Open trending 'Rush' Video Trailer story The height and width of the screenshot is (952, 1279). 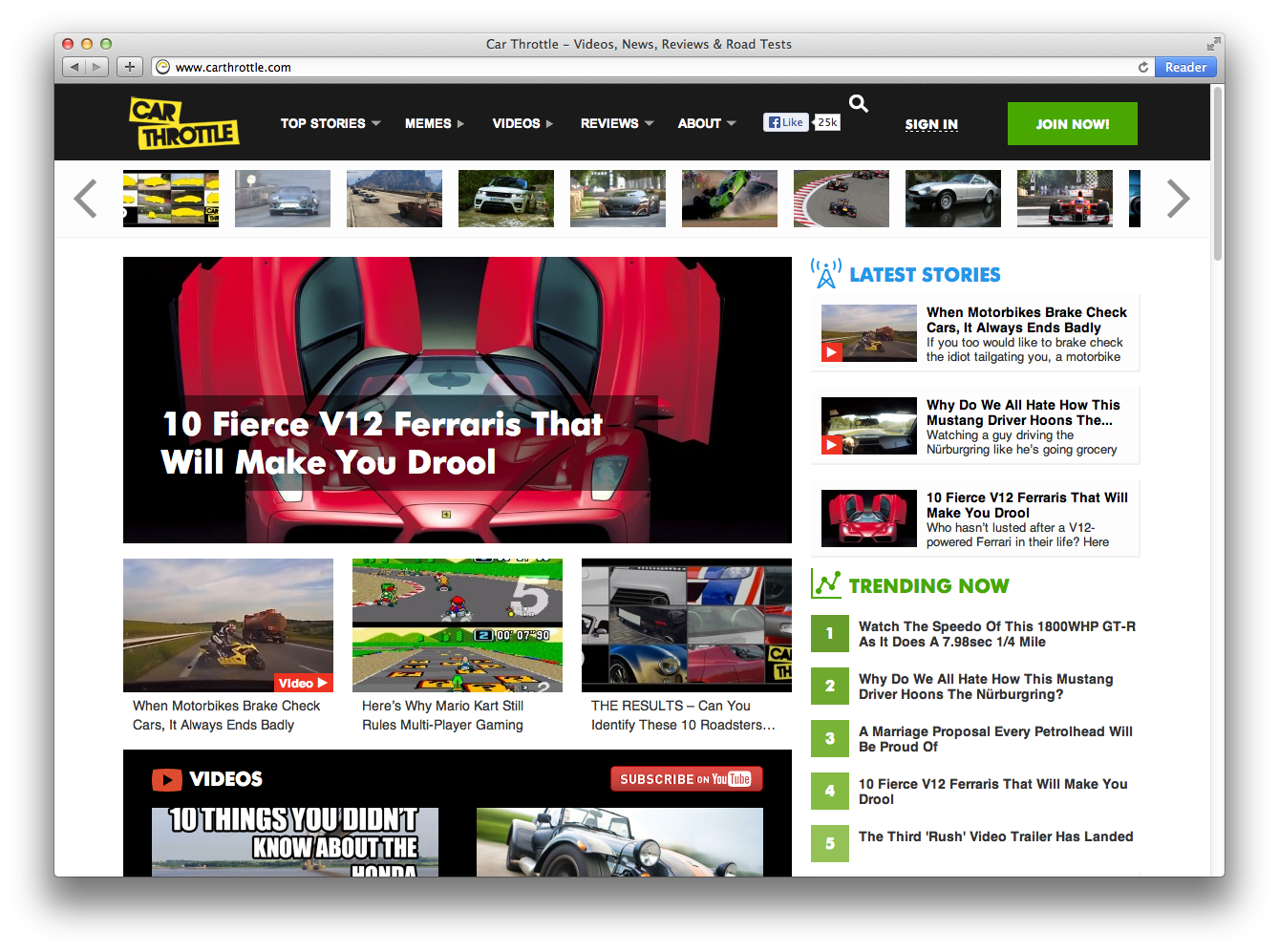click(x=995, y=836)
